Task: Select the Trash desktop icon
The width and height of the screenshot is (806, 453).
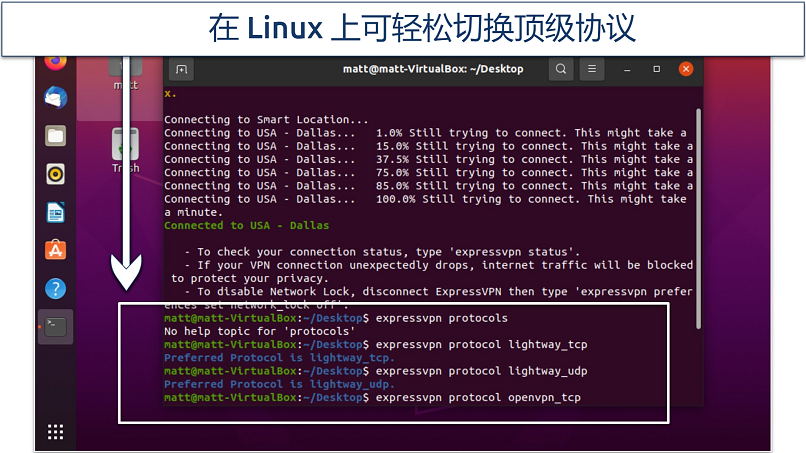Action: pyautogui.click(x=126, y=150)
